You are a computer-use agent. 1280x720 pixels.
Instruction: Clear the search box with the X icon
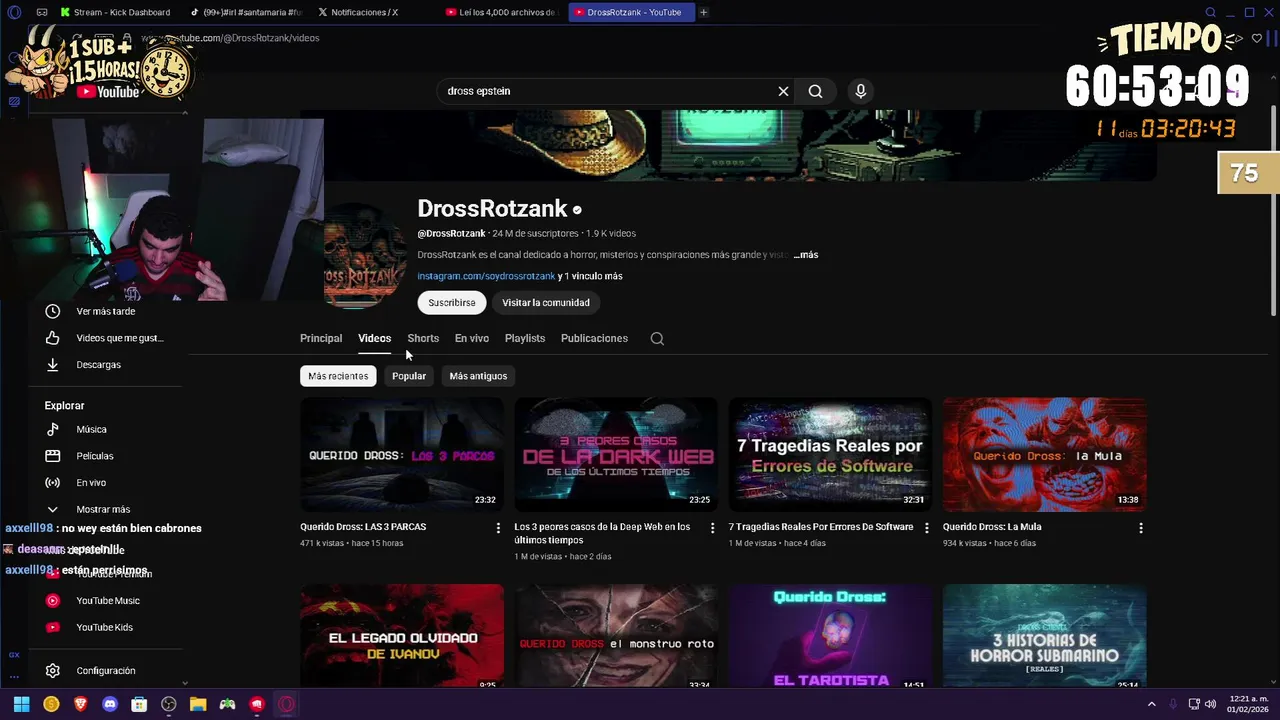[x=783, y=91]
